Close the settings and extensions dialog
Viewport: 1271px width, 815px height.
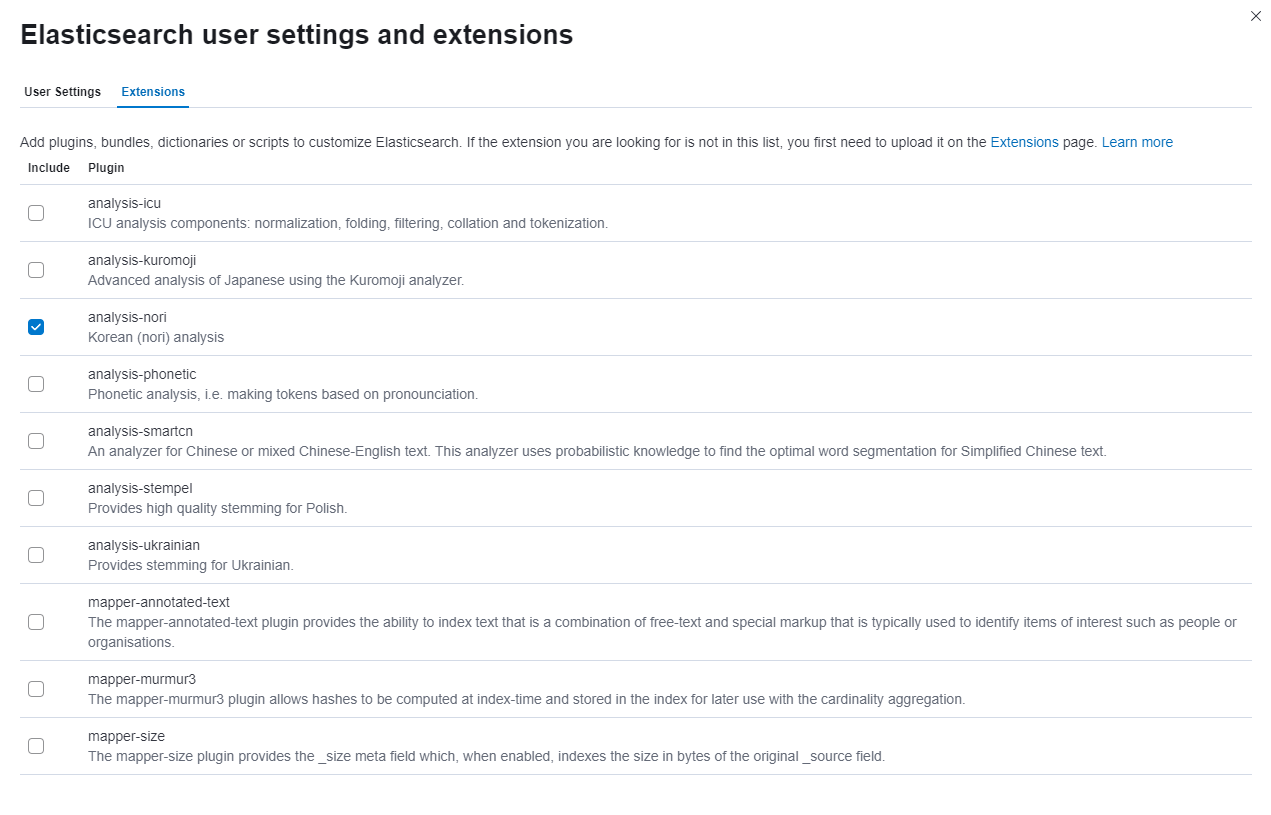[1256, 16]
